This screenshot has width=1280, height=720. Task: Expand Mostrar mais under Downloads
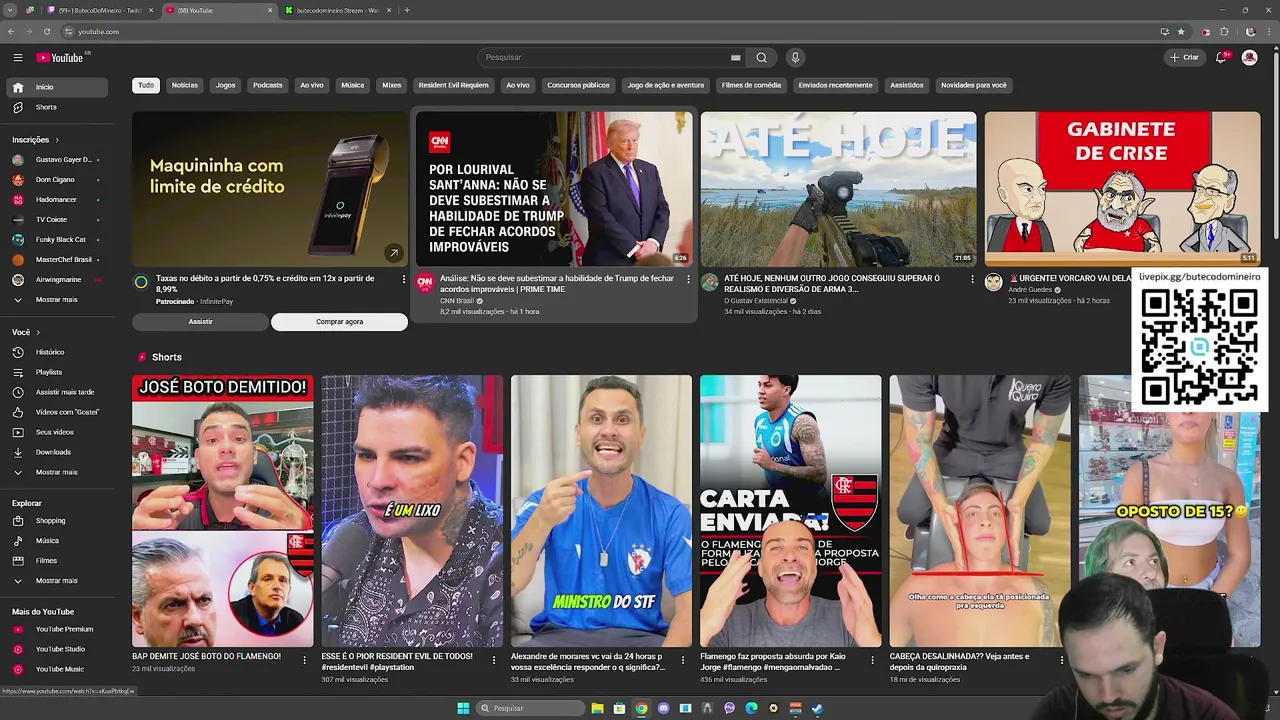(59, 472)
